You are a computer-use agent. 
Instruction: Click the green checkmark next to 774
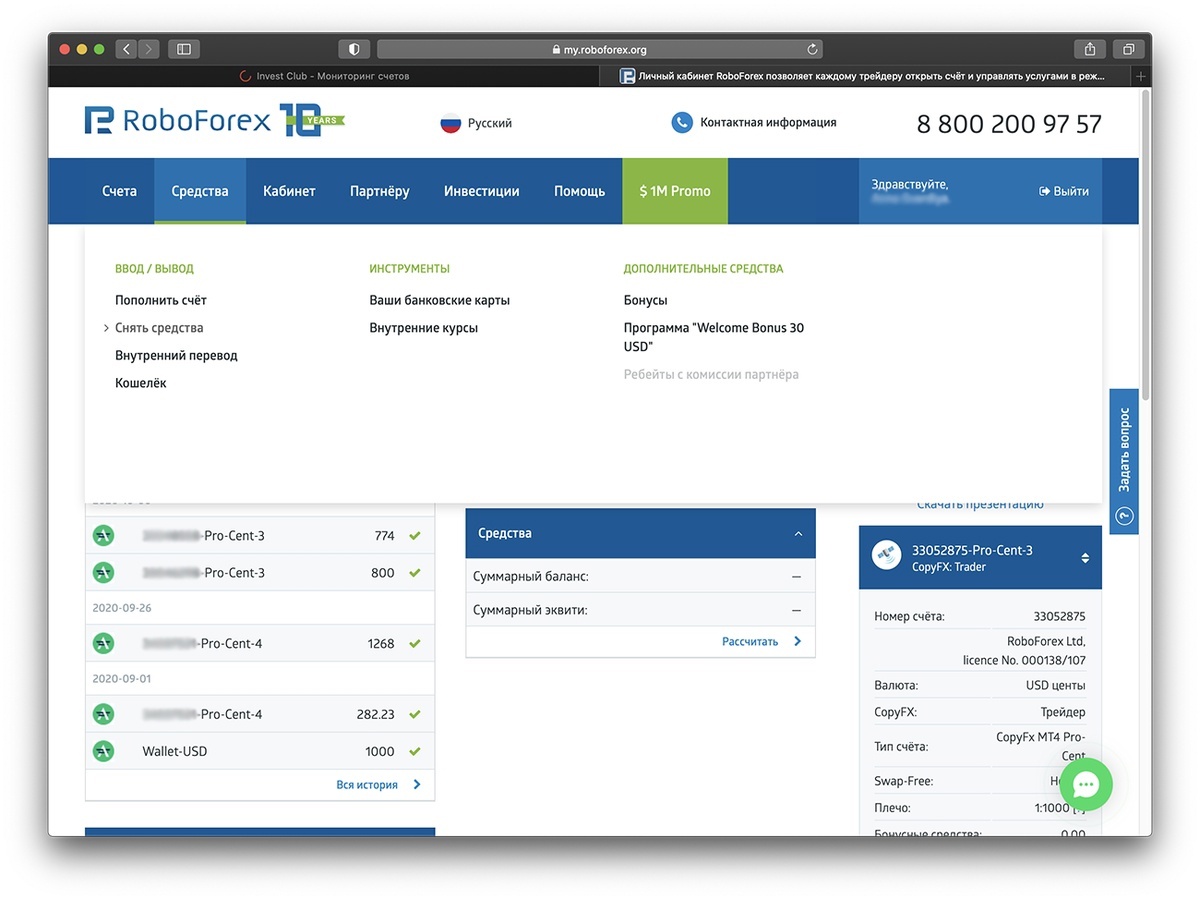415,536
